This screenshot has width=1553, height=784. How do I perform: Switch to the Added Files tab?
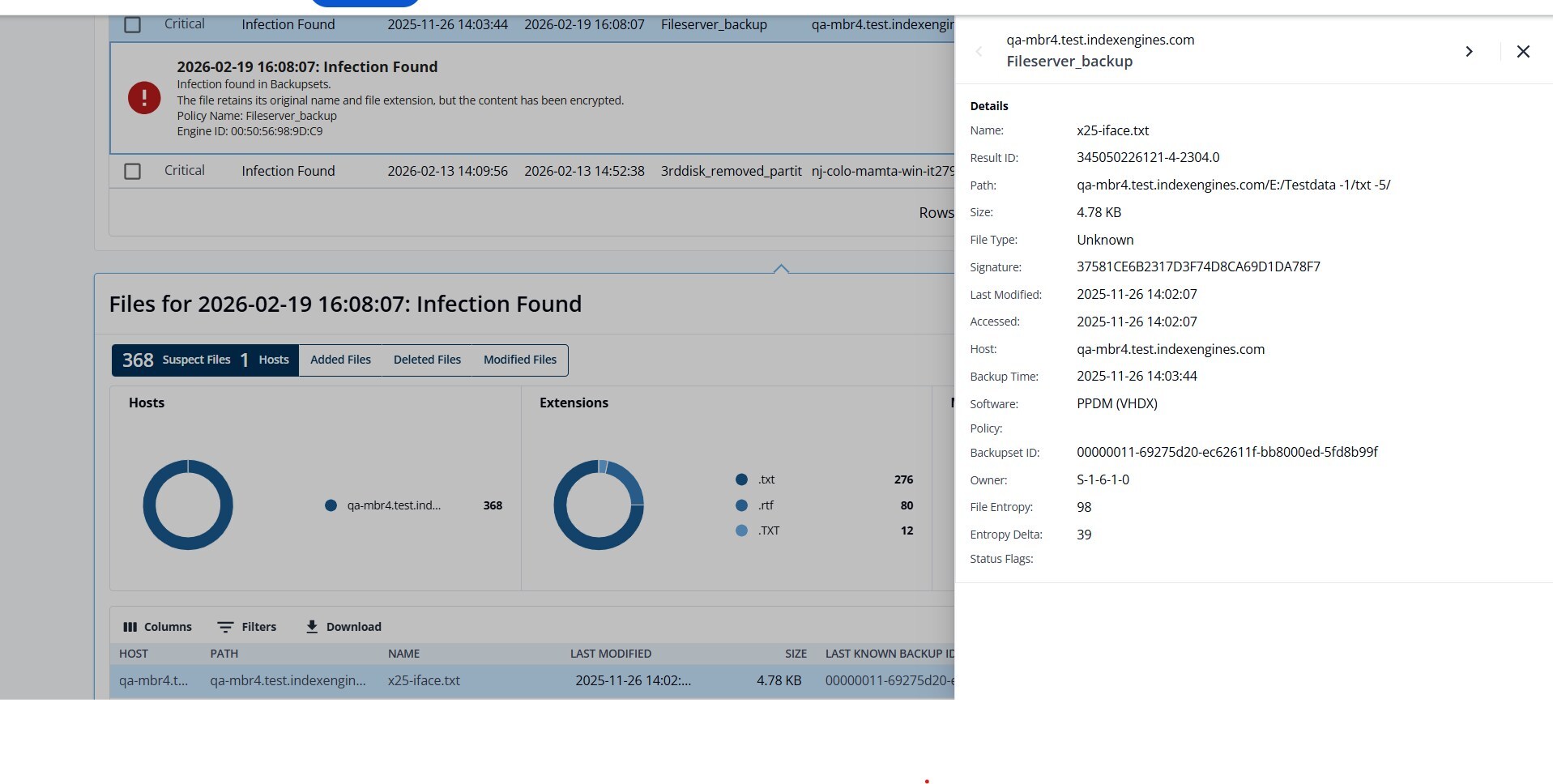click(340, 360)
